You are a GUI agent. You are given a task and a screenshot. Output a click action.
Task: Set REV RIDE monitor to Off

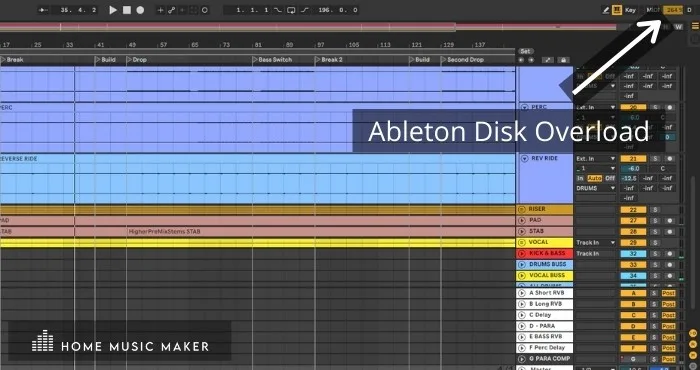click(610, 178)
